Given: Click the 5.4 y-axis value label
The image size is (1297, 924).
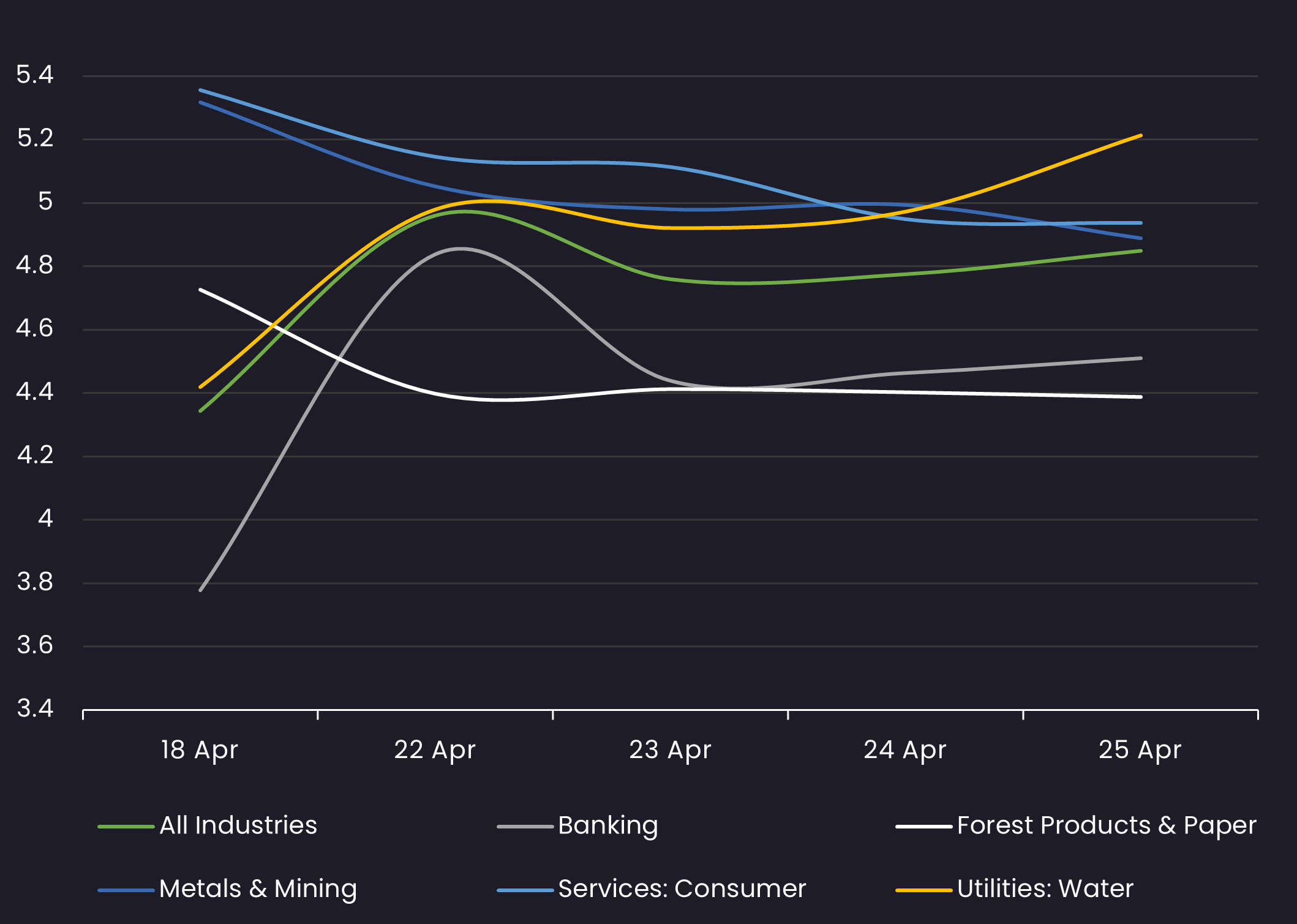Looking at the screenshot, I should [35, 75].
